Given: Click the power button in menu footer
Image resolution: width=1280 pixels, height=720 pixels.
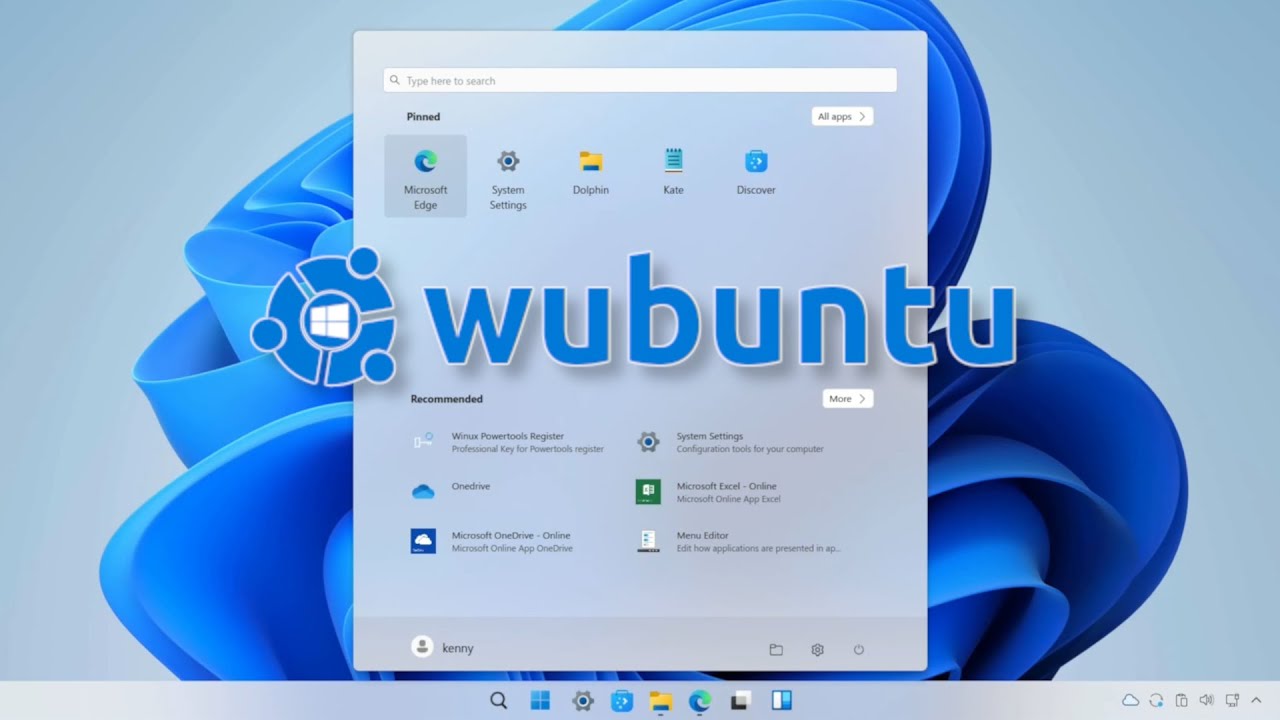Looking at the screenshot, I should (859, 650).
